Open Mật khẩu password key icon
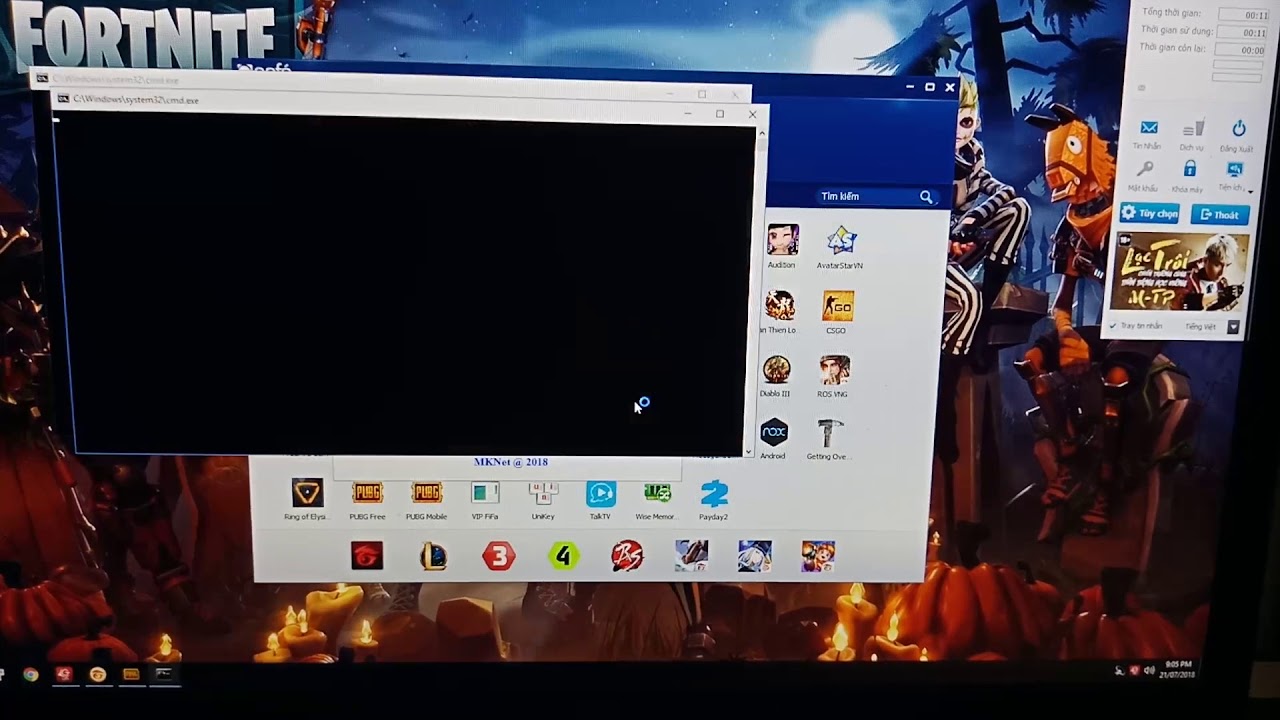 1145,169
